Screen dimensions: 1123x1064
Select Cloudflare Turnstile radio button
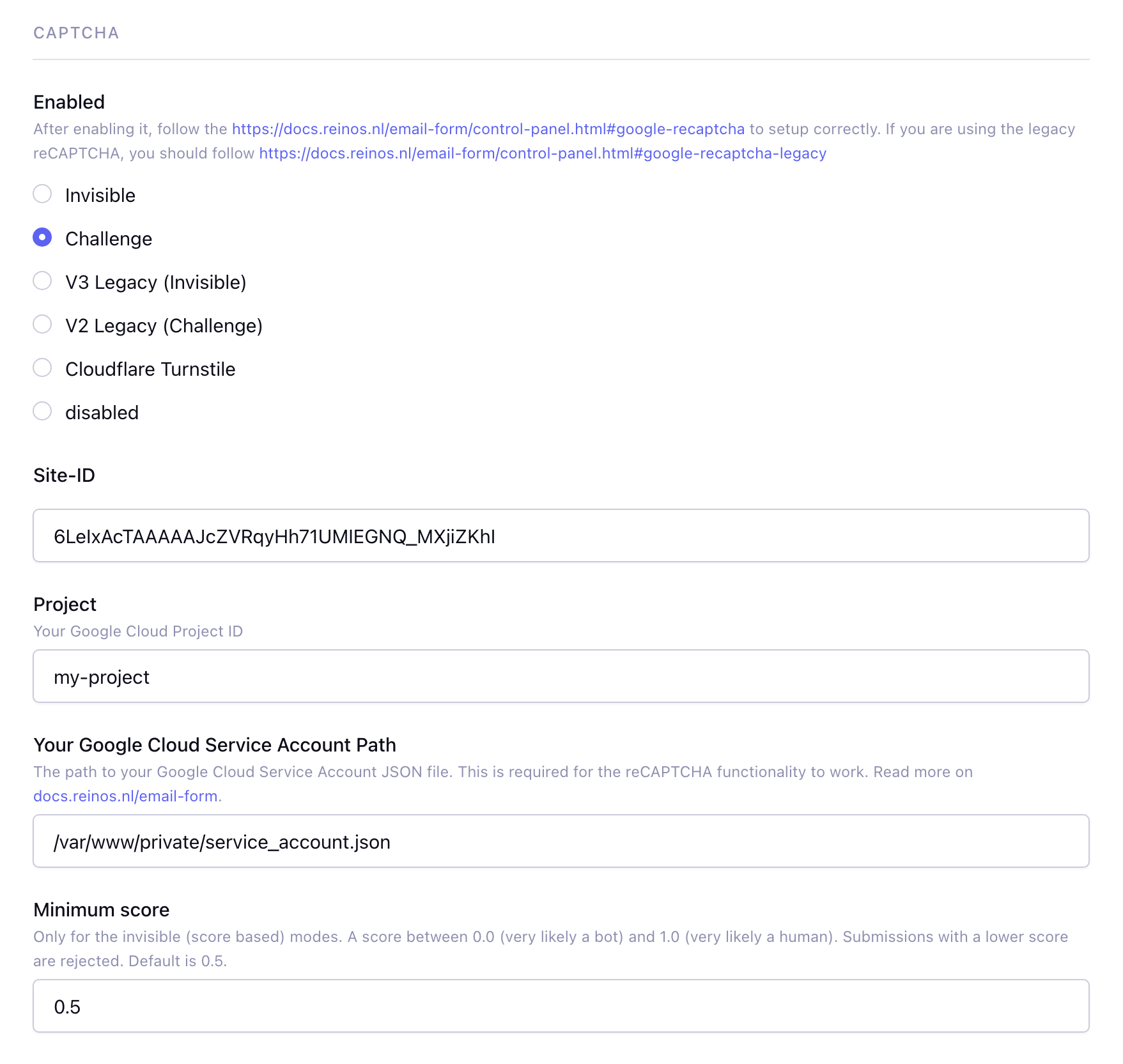42,367
